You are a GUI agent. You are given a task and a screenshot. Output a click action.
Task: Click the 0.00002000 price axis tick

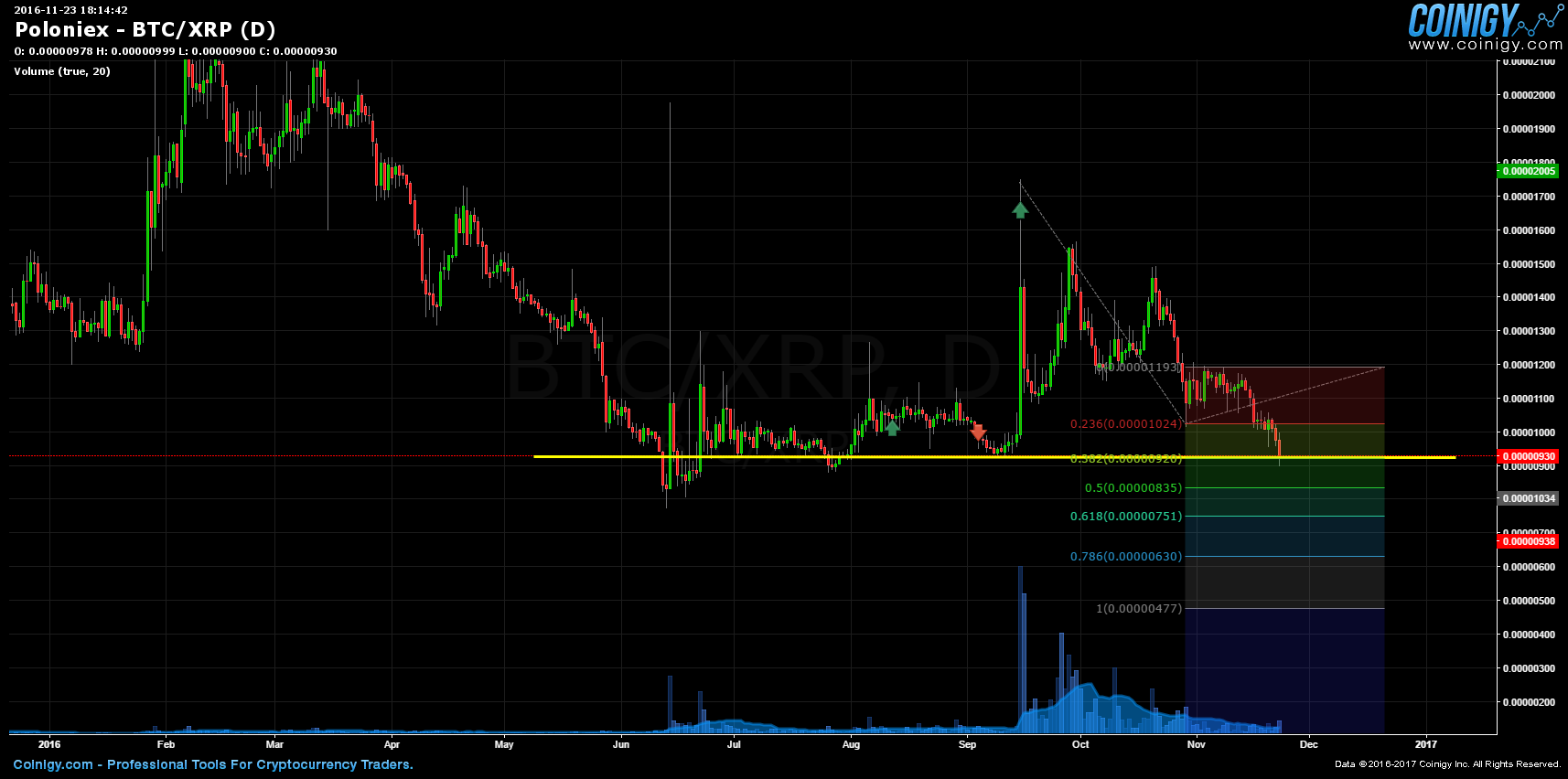click(x=1529, y=95)
